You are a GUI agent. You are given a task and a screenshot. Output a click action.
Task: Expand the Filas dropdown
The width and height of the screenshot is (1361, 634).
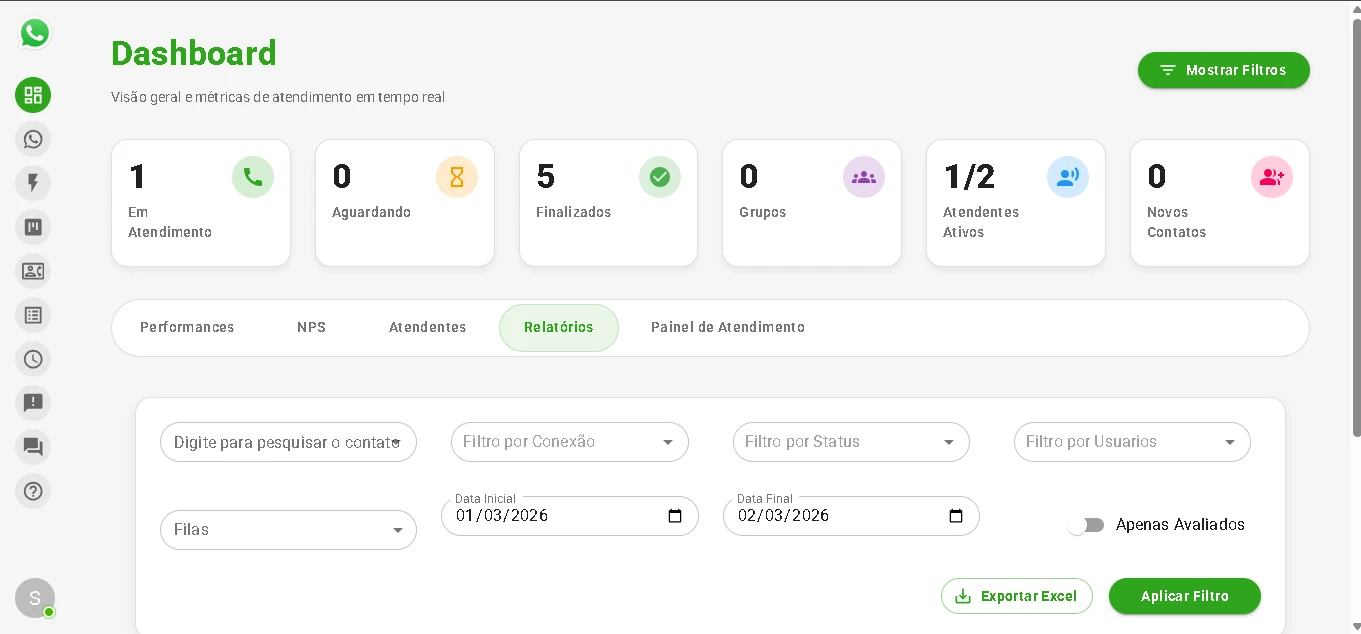coord(288,530)
